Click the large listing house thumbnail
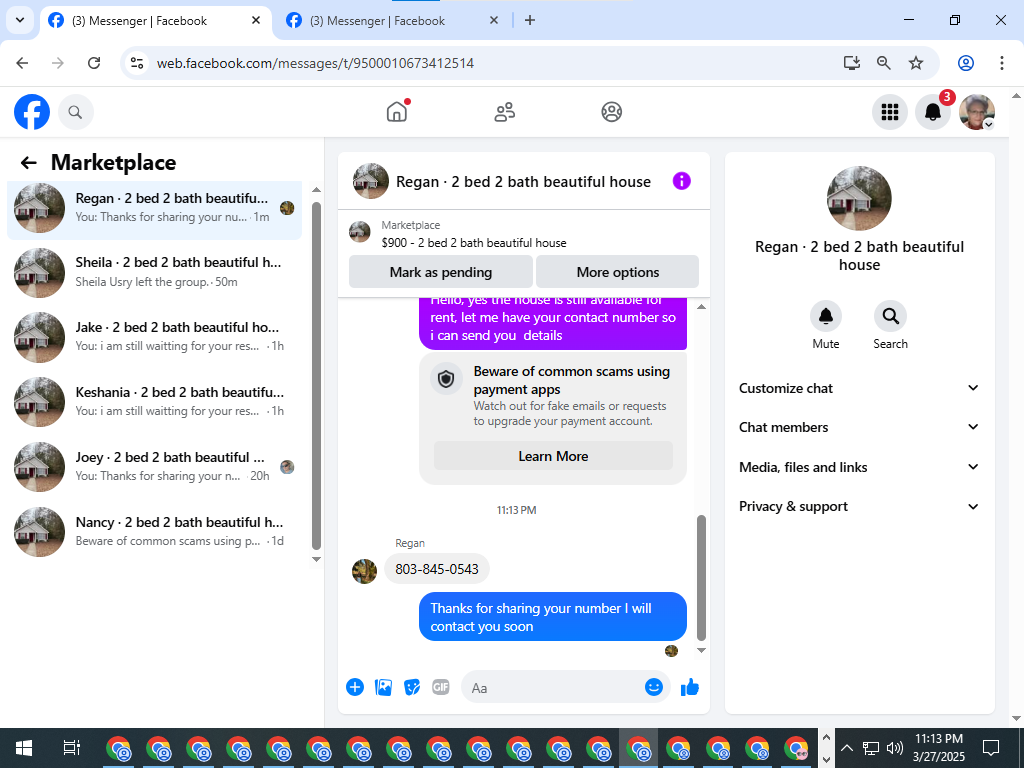This screenshot has height=768, width=1024. [859, 199]
